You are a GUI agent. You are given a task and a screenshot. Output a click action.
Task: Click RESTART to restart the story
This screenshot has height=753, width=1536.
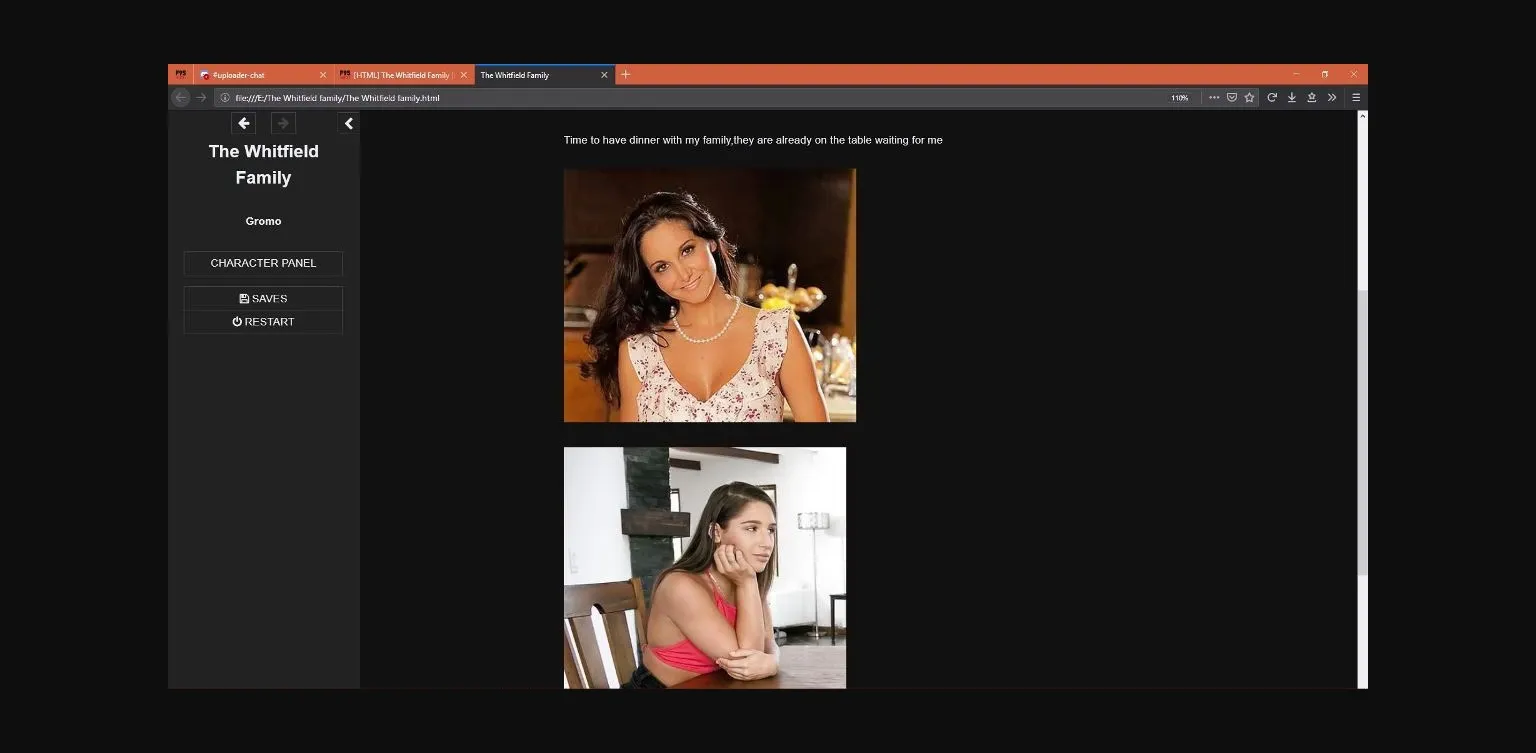(x=263, y=321)
